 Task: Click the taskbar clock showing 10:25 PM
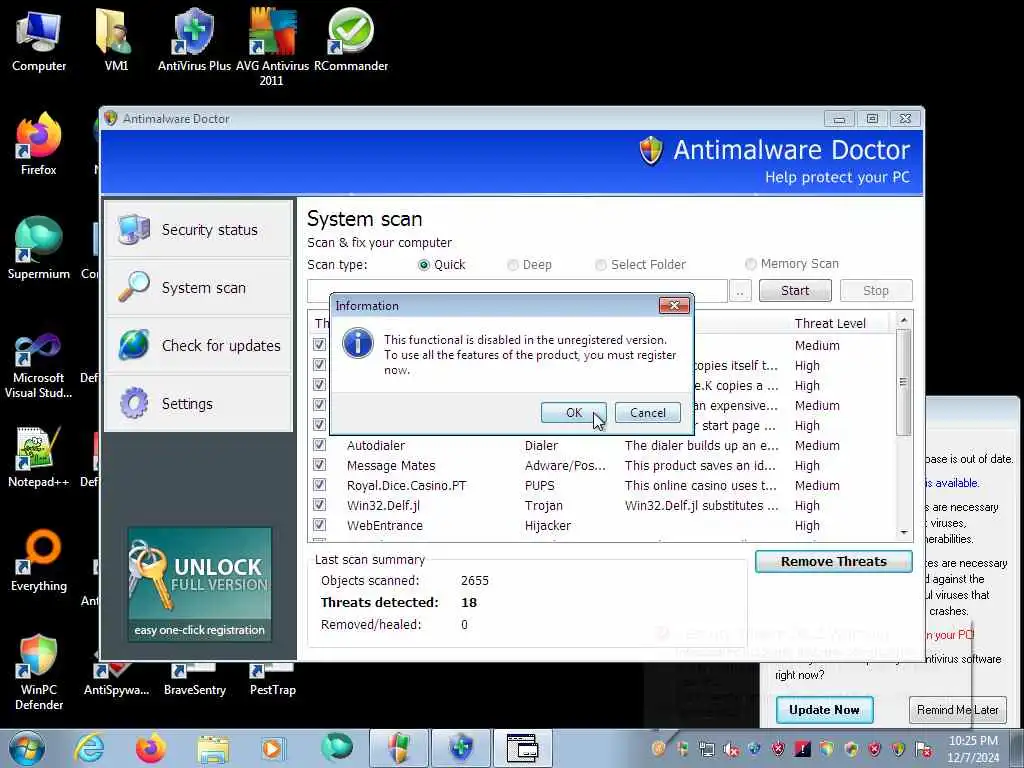(x=973, y=749)
